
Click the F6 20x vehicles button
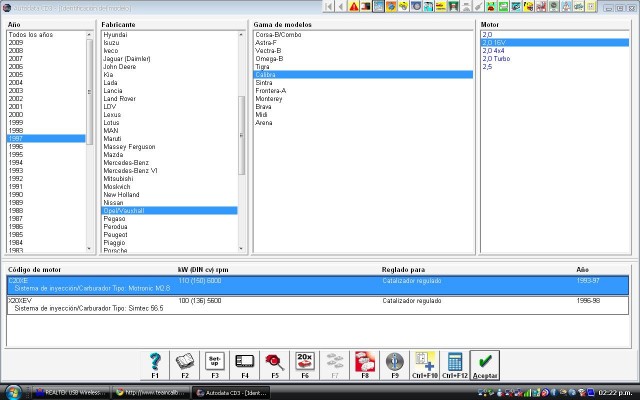(304, 365)
